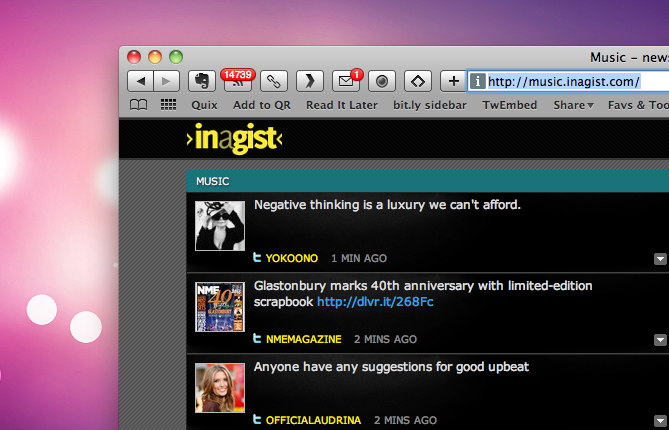Viewport: 669px width, 430px height.
Task: Add bookmark with the plus button
Action: 454,81
